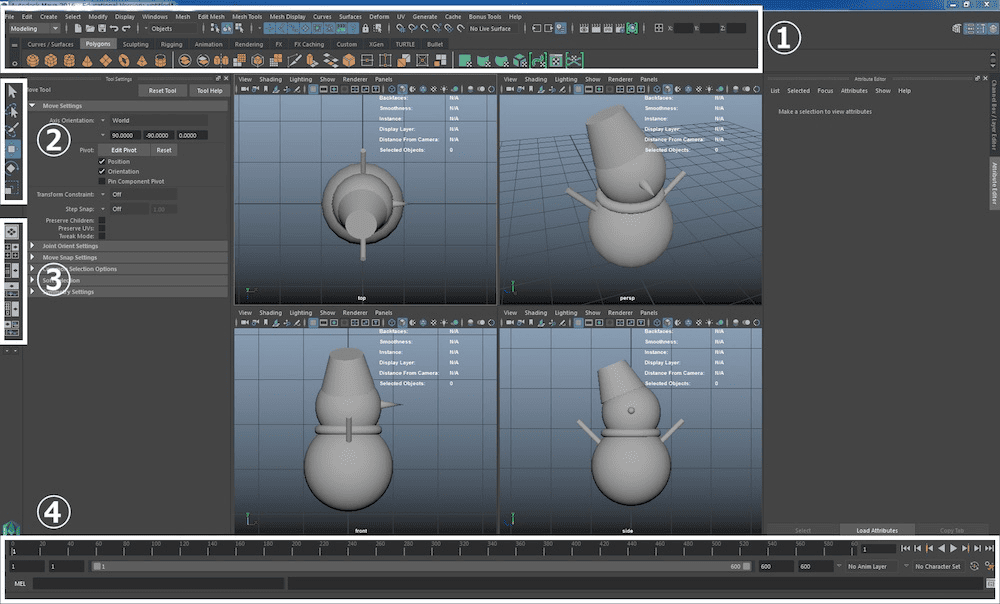
Task: Enable the Pin Component Pivot checkbox
Action: click(x=102, y=182)
